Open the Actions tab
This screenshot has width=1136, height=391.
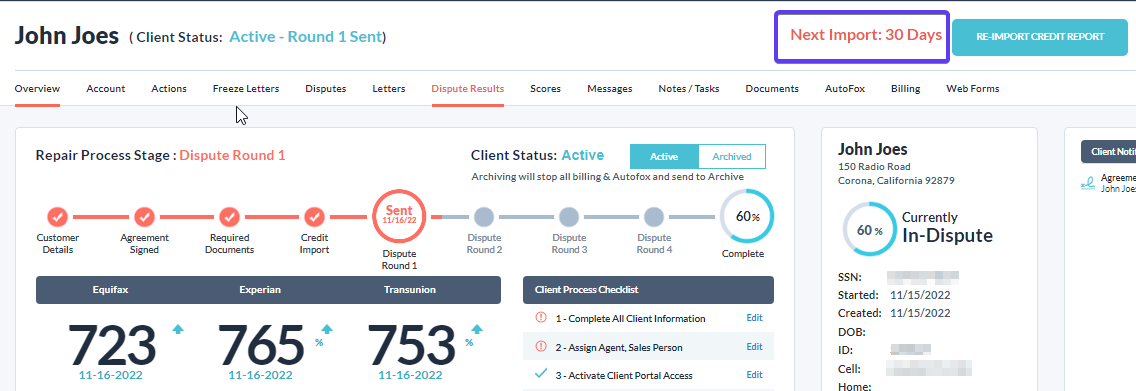[169, 88]
